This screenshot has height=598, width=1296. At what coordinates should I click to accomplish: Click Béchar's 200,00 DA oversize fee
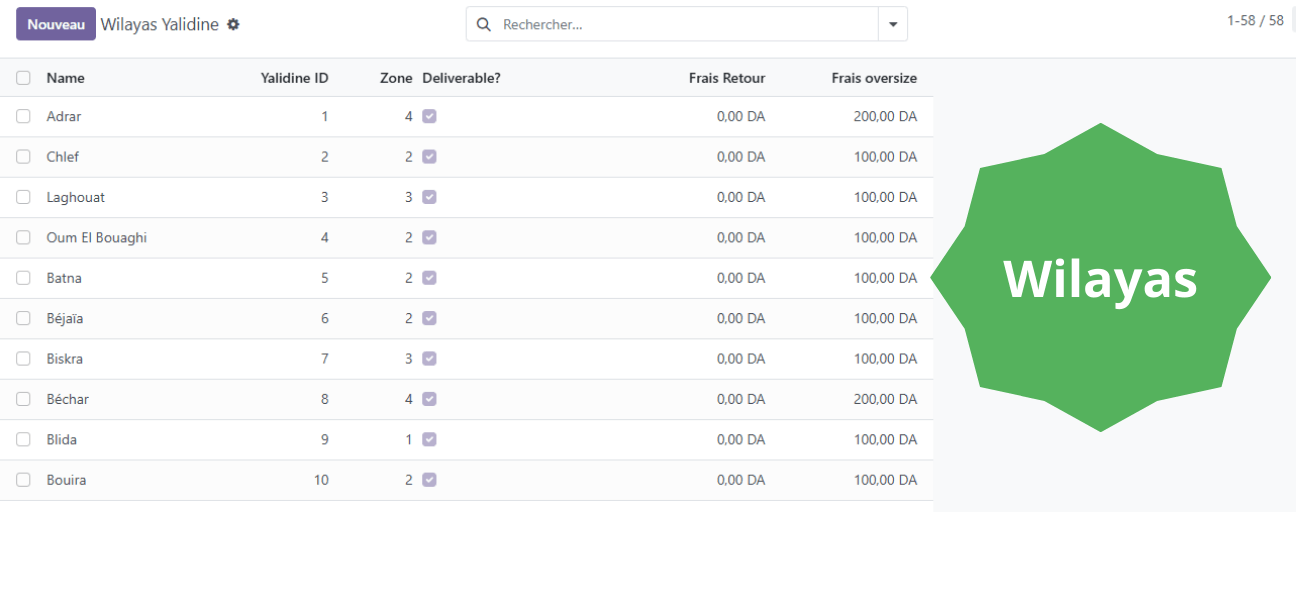pos(885,399)
